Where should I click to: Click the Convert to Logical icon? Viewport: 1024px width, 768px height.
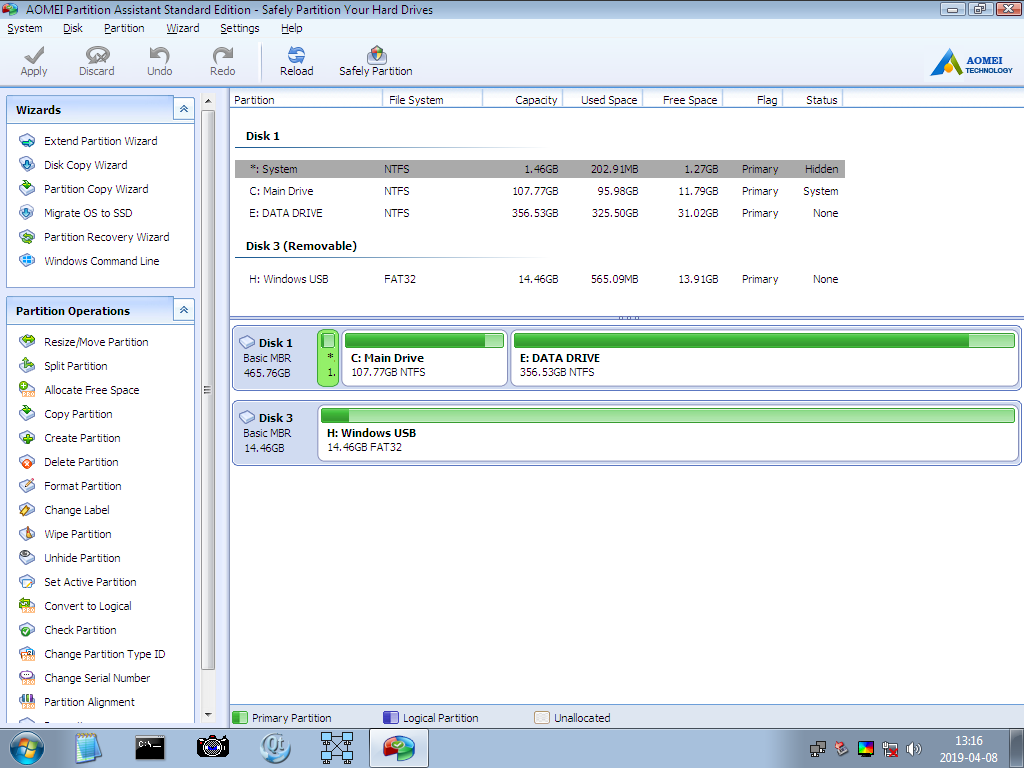tap(27, 606)
